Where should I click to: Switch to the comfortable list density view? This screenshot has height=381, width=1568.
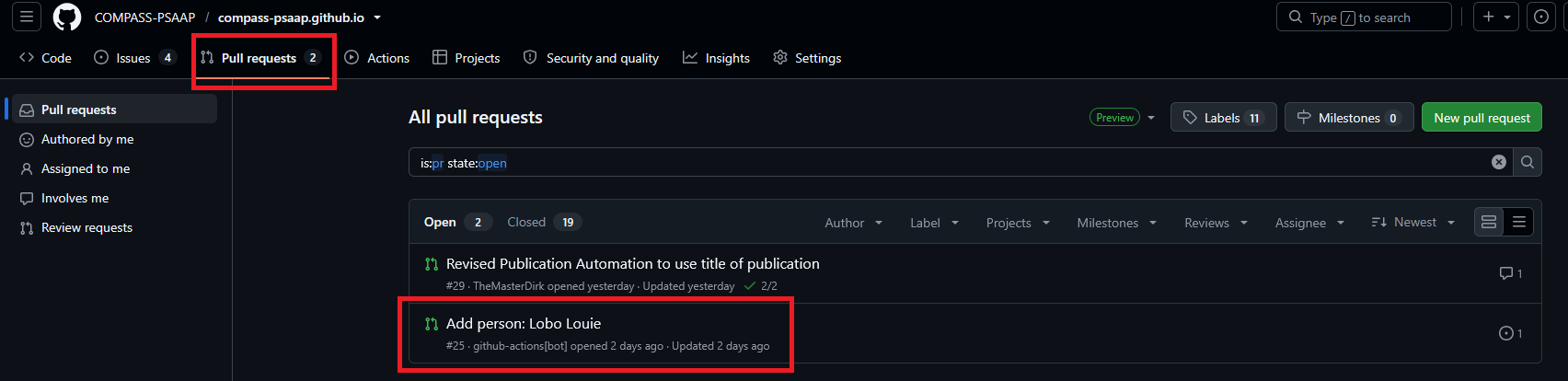[1489, 222]
